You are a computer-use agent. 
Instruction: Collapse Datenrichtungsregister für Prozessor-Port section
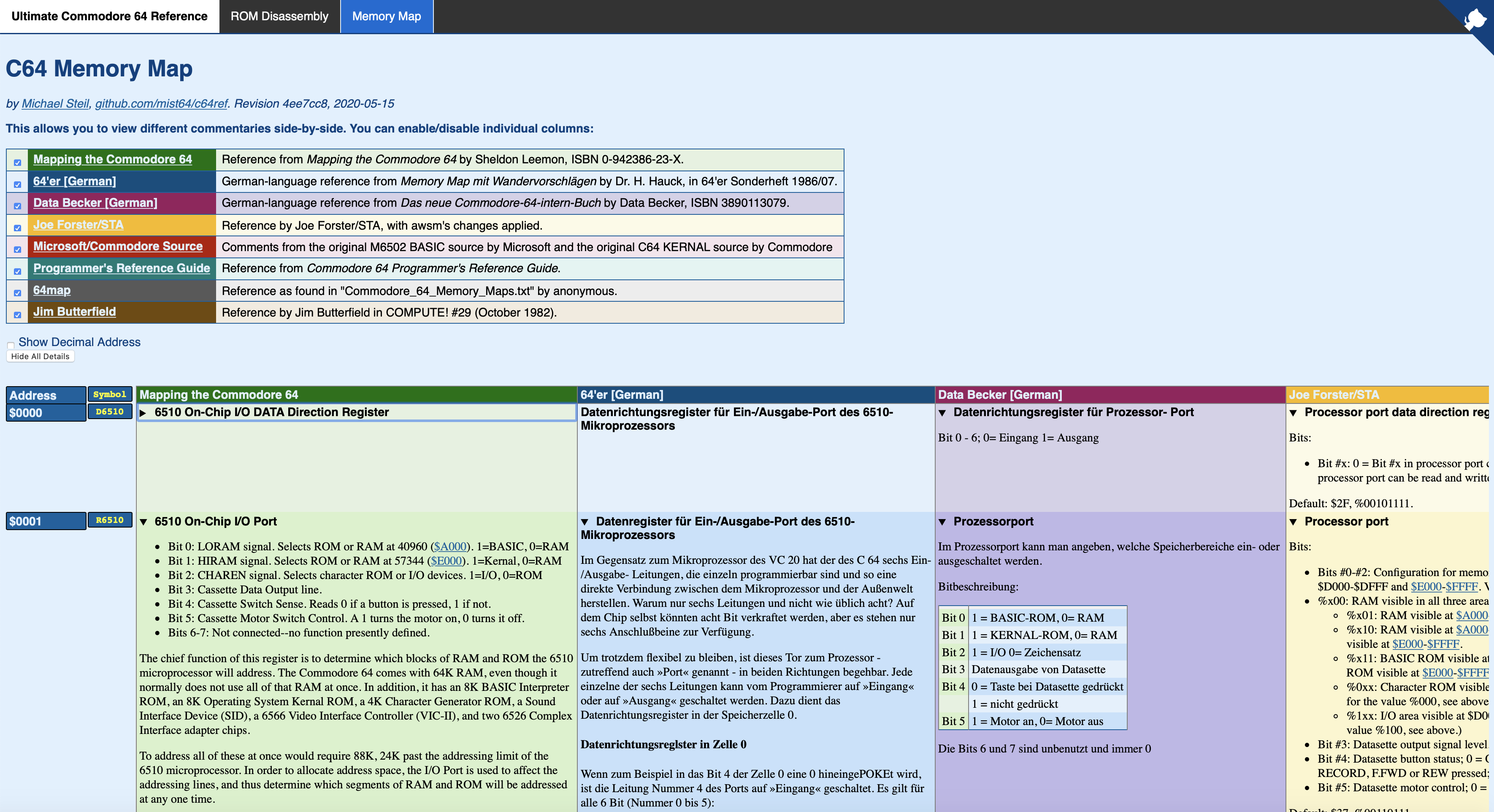click(x=942, y=413)
